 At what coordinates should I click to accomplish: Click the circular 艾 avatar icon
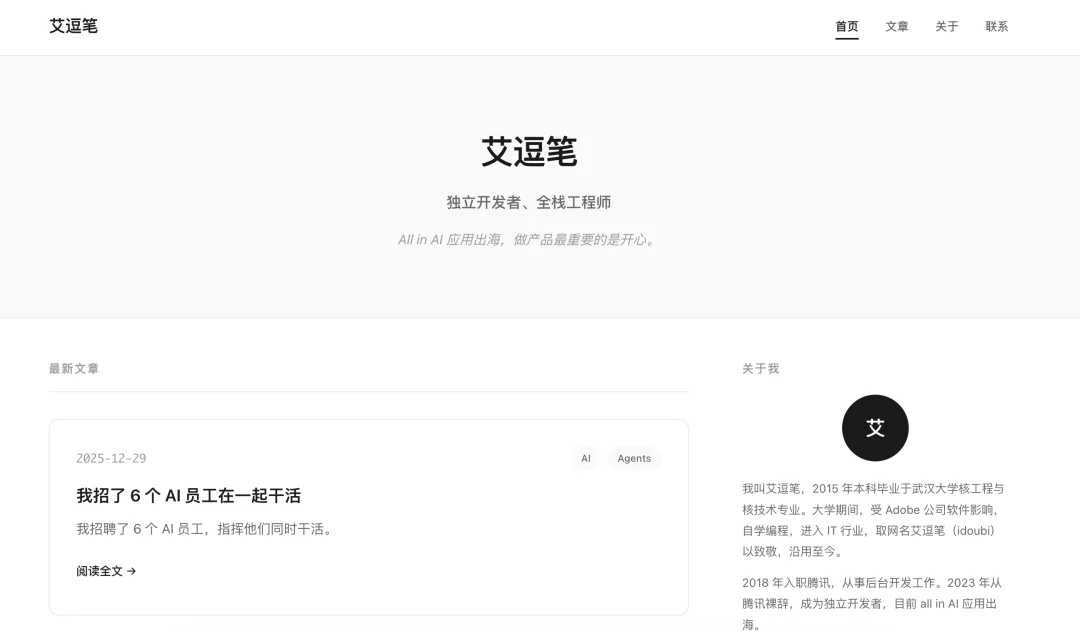point(875,427)
